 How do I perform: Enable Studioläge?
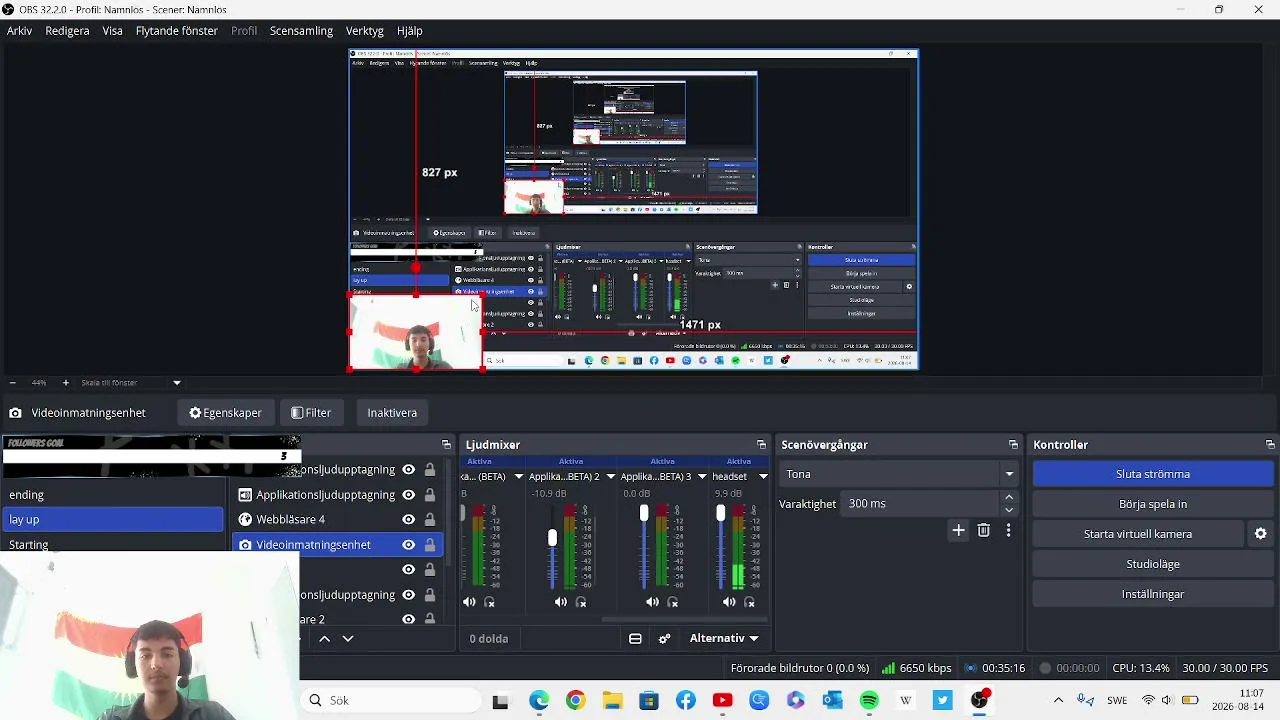(1153, 564)
